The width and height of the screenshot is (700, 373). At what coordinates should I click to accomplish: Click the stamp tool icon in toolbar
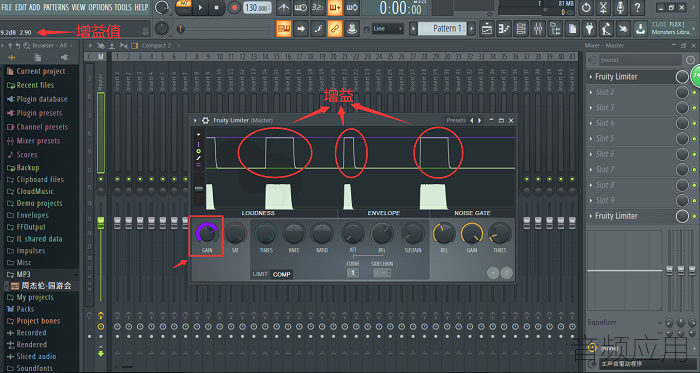pos(352,29)
